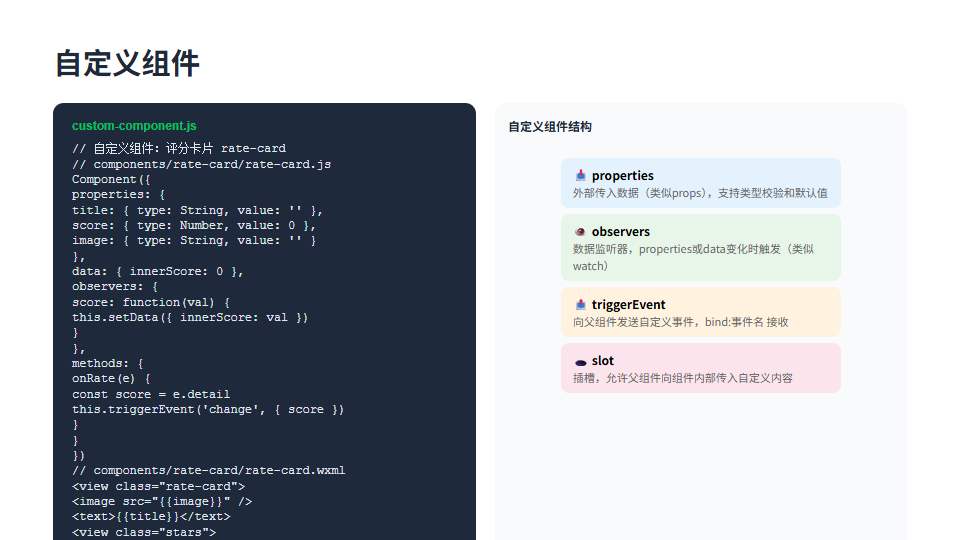
Task: Select the properties heading text
Action: pos(623,176)
